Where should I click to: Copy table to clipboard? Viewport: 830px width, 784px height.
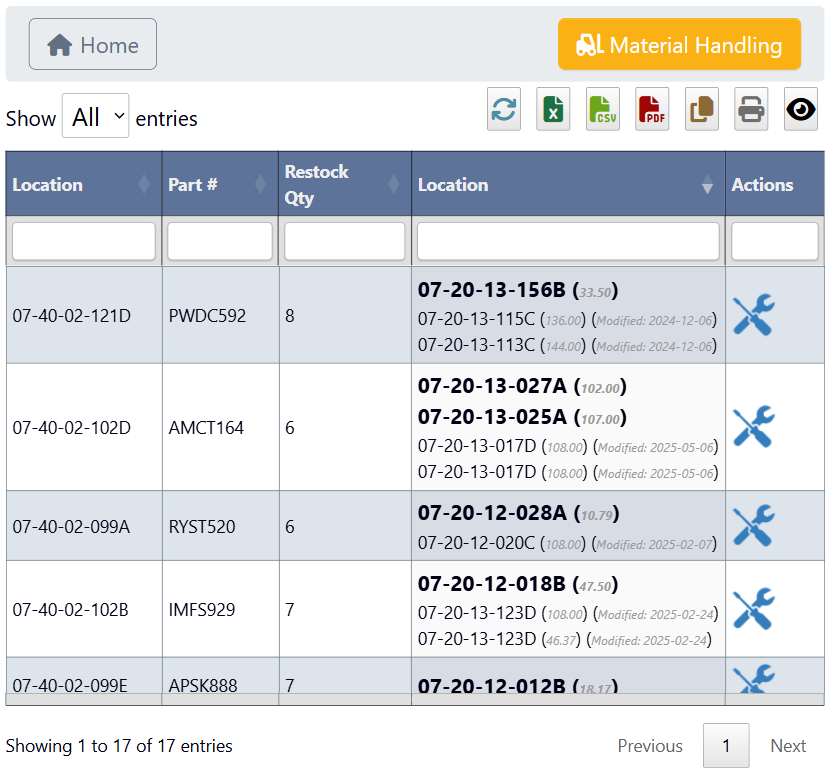pyautogui.click(x=702, y=109)
